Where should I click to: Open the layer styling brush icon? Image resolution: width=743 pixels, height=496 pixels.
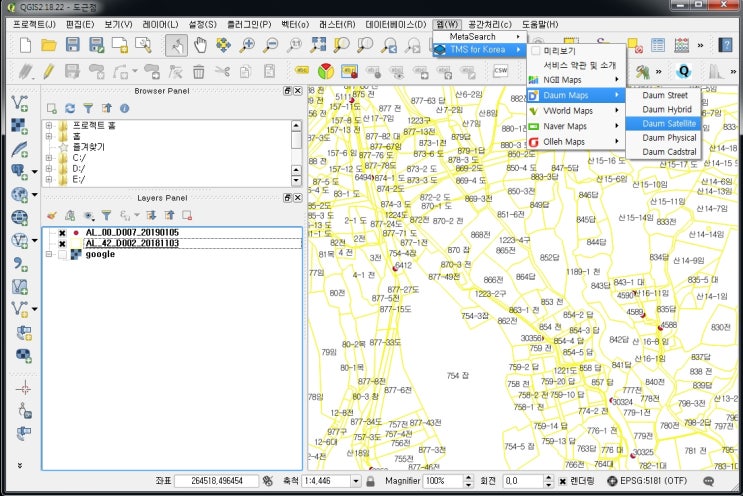point(52,216)
